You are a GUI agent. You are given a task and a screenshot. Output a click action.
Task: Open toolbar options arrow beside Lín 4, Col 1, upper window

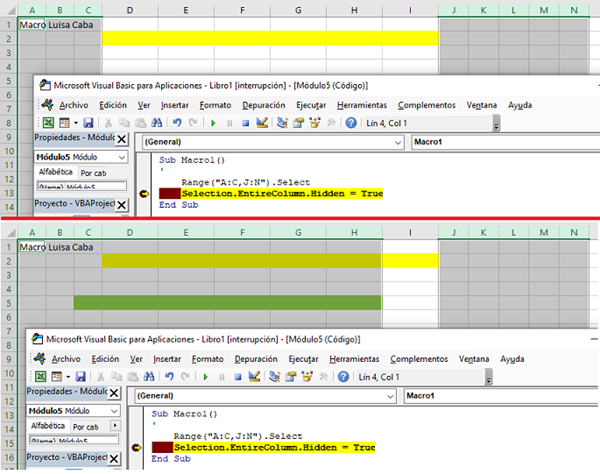click(496, 123)
